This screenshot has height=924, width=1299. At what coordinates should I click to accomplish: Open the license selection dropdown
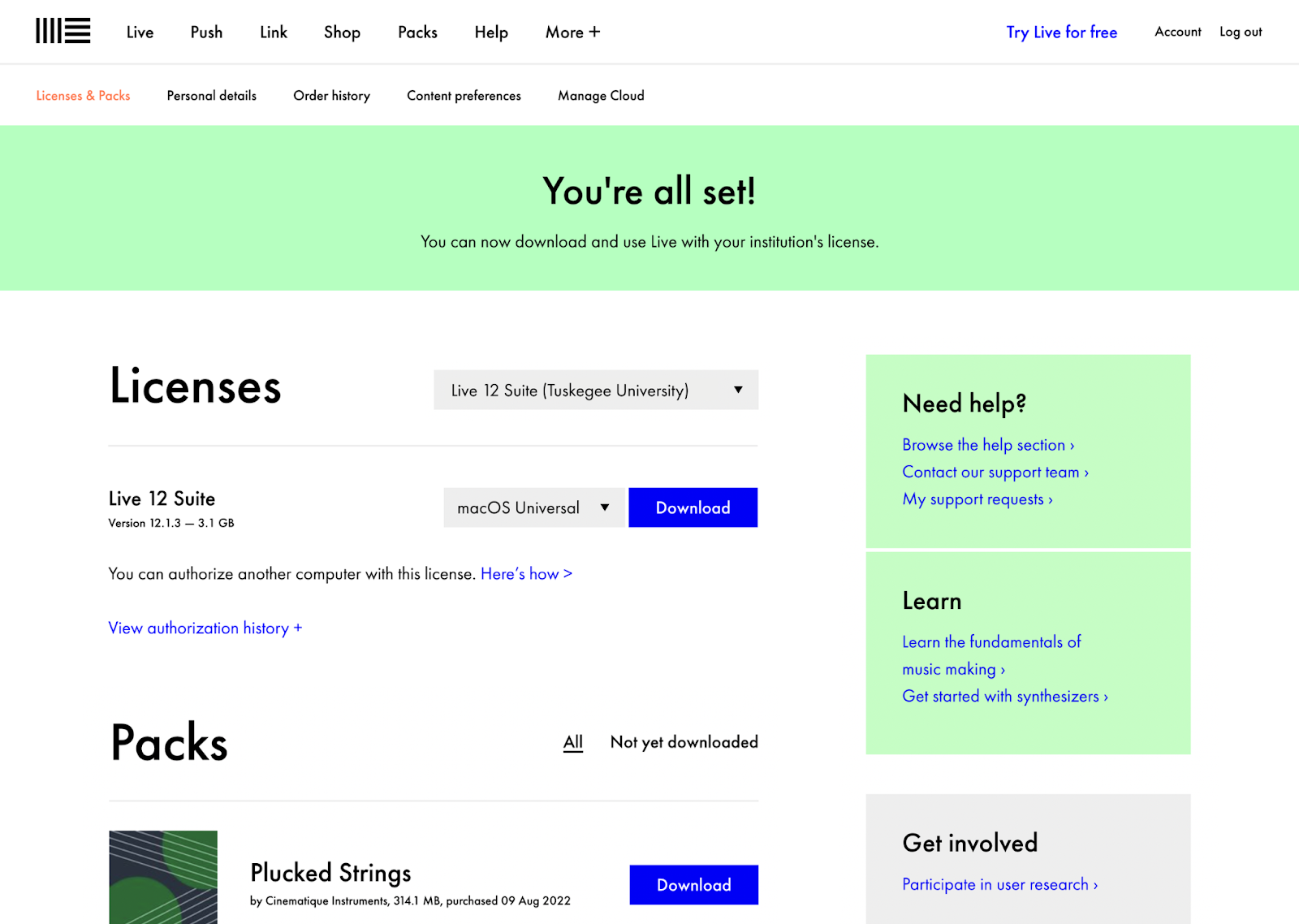596,391
